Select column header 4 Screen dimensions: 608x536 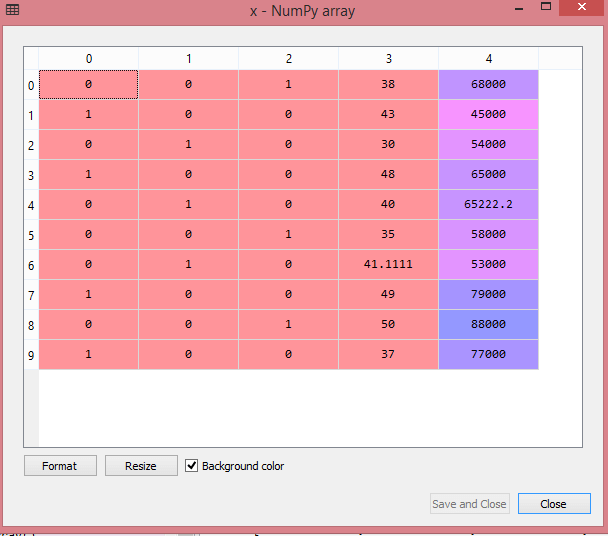click(x=488, y=59)
